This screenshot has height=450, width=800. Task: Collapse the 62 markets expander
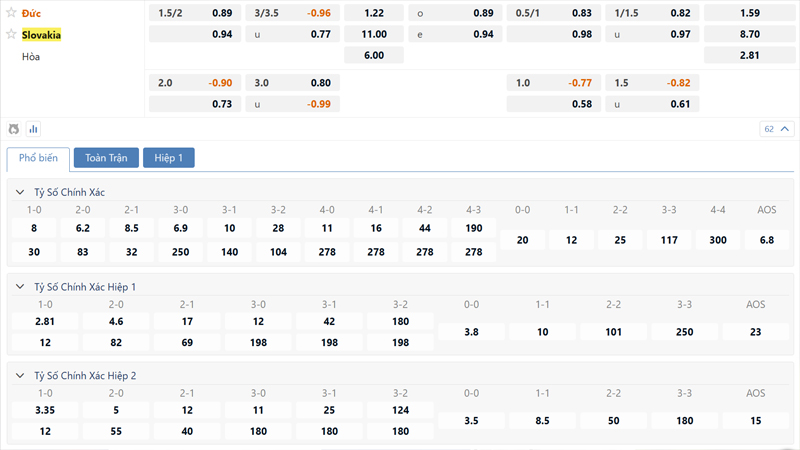point(774,129)
